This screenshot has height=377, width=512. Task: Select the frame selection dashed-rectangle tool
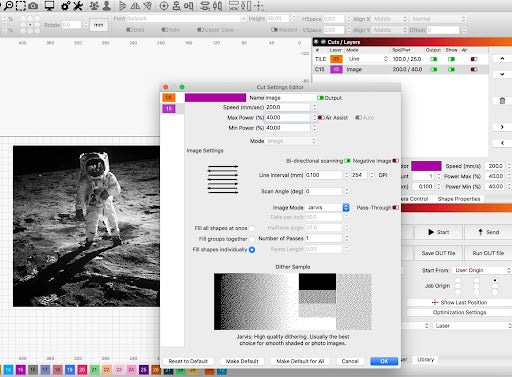(x=21, y=5)
